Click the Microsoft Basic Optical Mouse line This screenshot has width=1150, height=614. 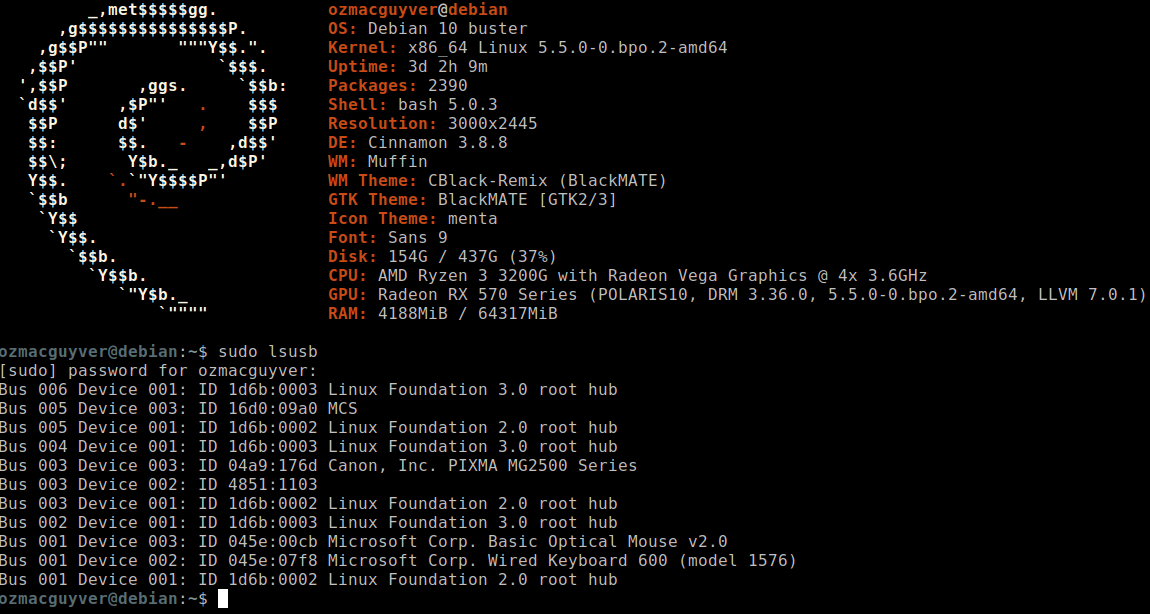[x=363, y=541]
